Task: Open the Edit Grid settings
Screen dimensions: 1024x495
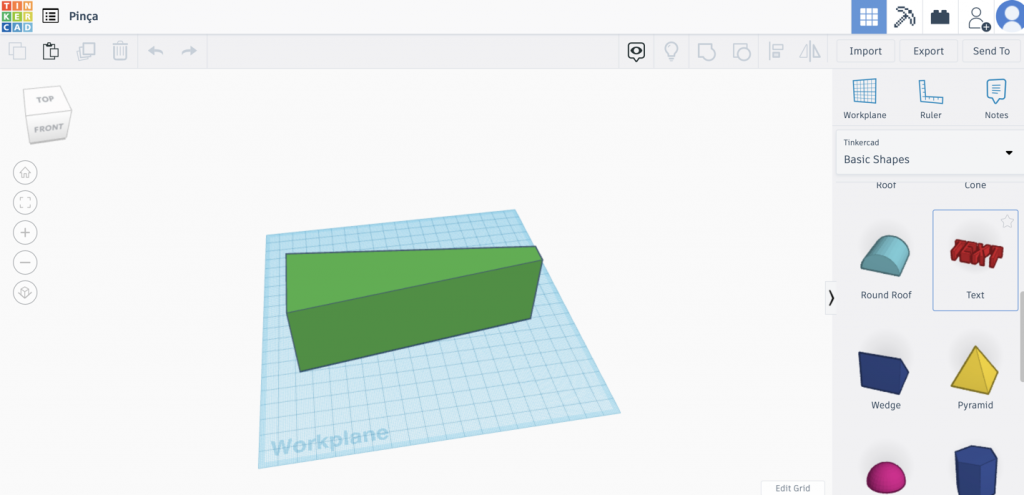Action: [x=792, y=488]
